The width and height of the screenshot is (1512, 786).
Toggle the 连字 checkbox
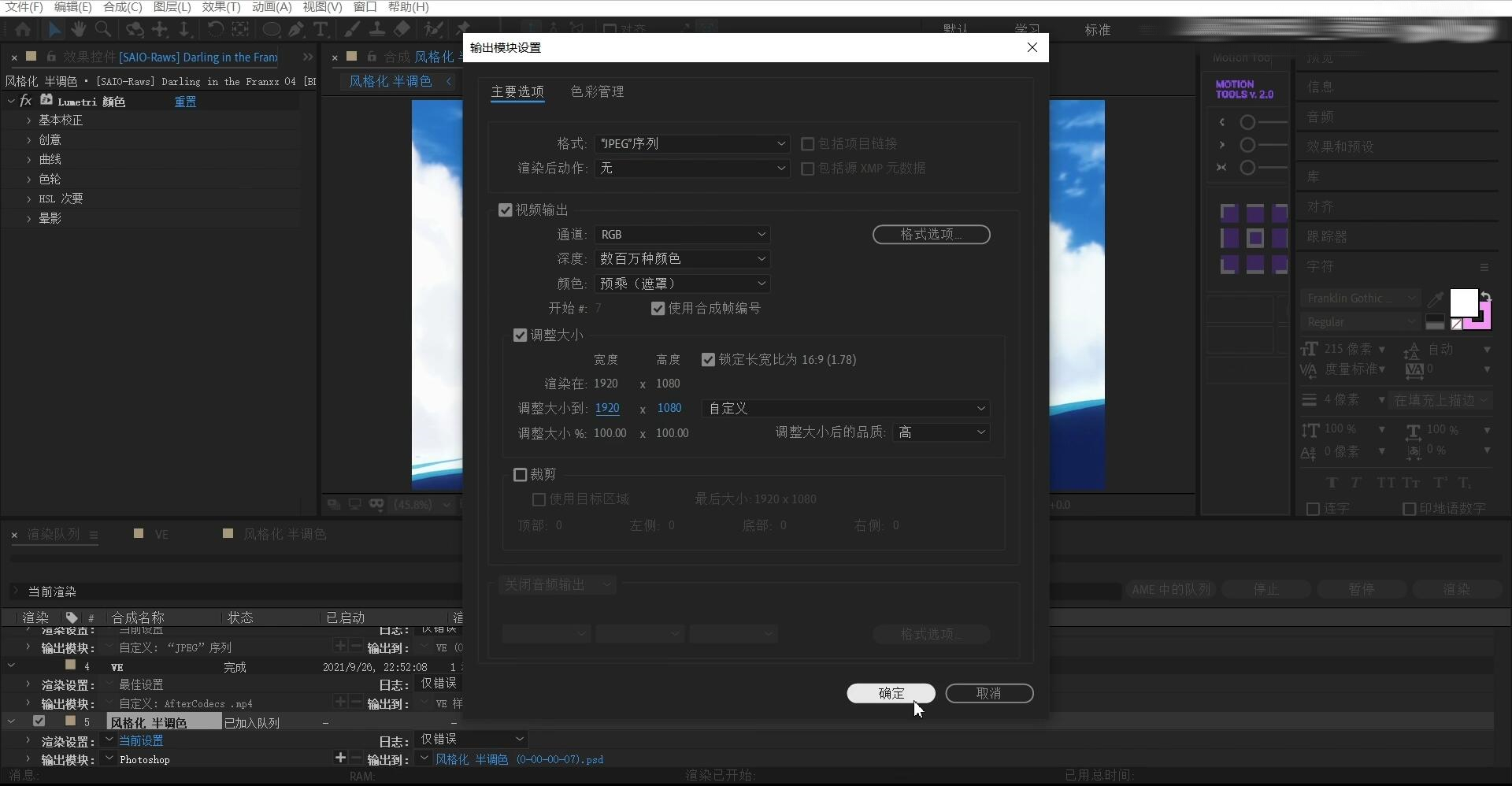point(1313,509)
